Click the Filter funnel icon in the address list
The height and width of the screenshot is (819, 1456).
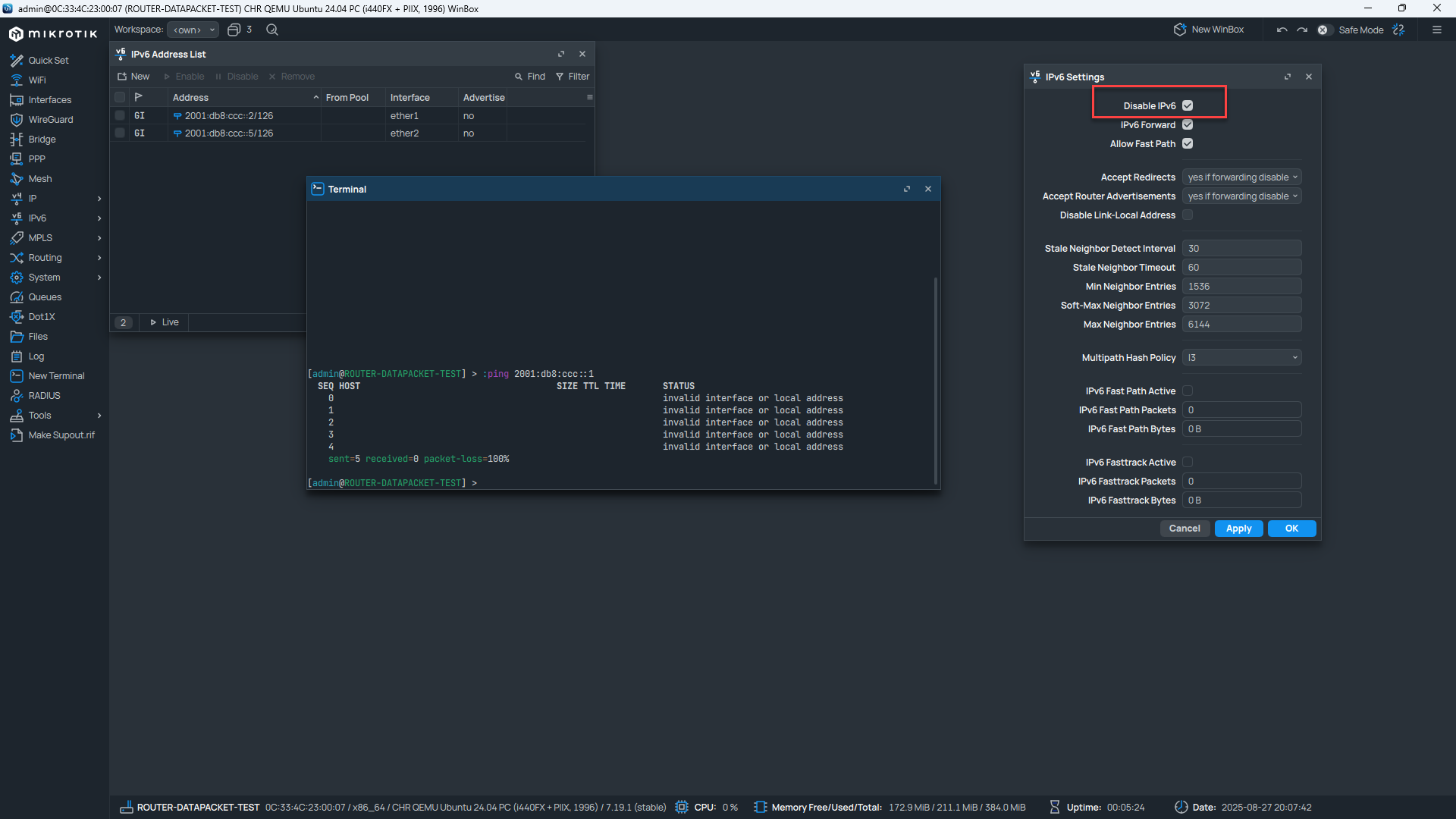pyautogui.click(x=560, y=77)
